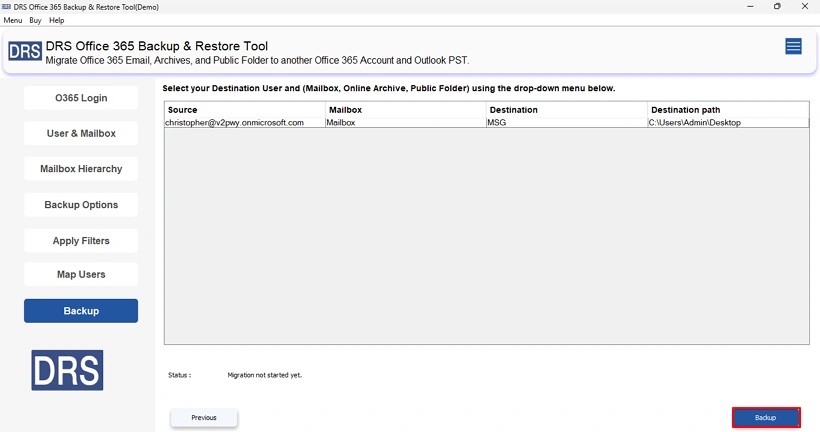The width and height of the screenshot is (820, 432).
Task: Select the Backup step in sidebar
Action: tap(81, 311)
